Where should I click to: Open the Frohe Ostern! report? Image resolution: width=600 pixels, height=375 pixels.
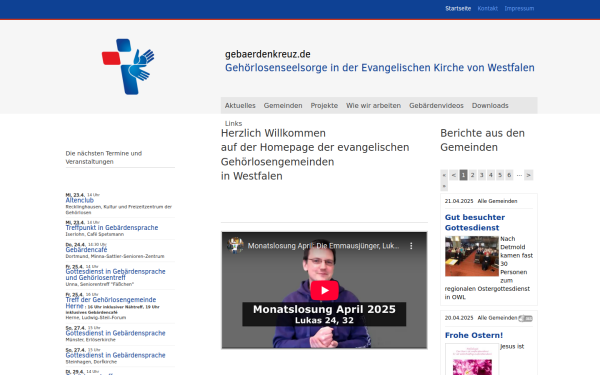click(474, 335)
